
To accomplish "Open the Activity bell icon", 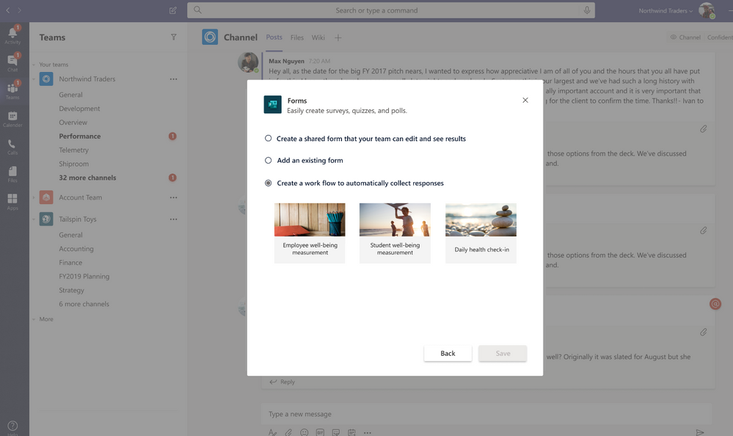I will coord(13,34).
